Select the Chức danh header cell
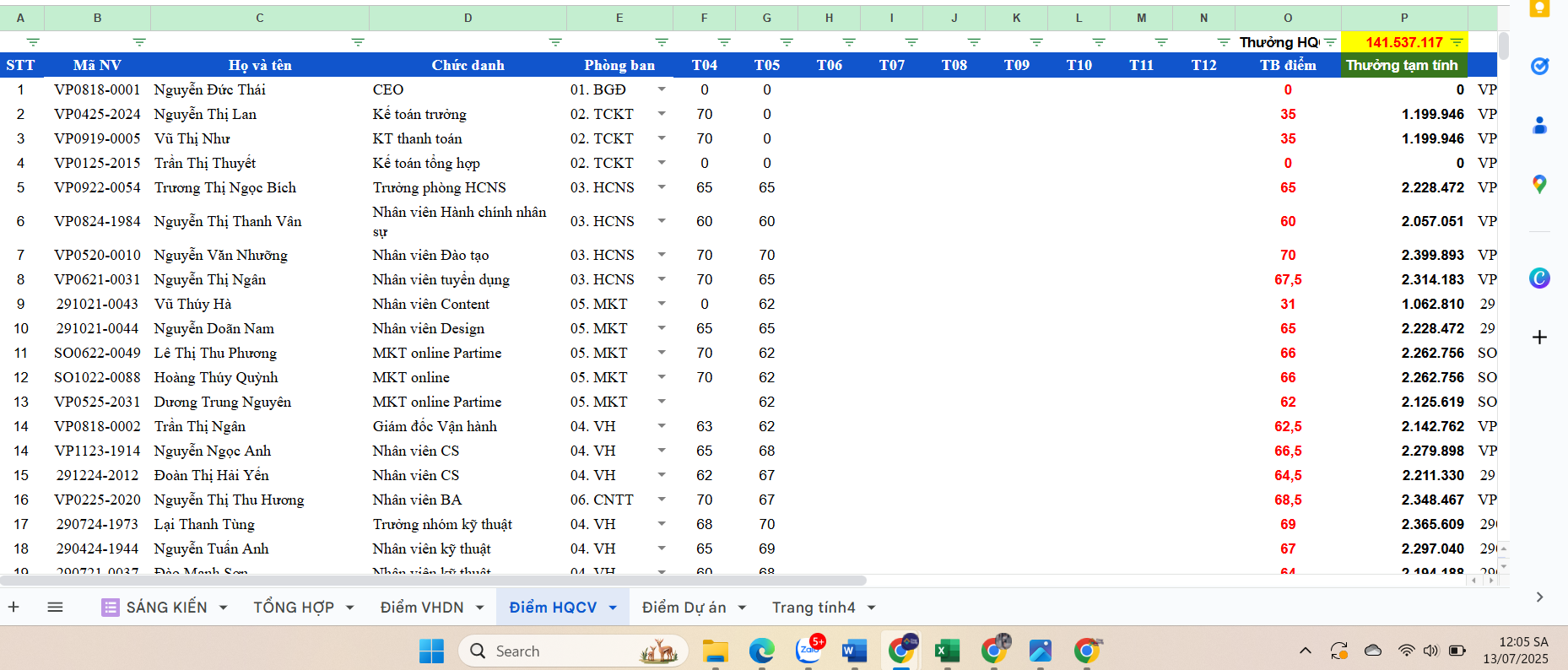The width and height of the screenshot is (1568, 670). [468, 65]
